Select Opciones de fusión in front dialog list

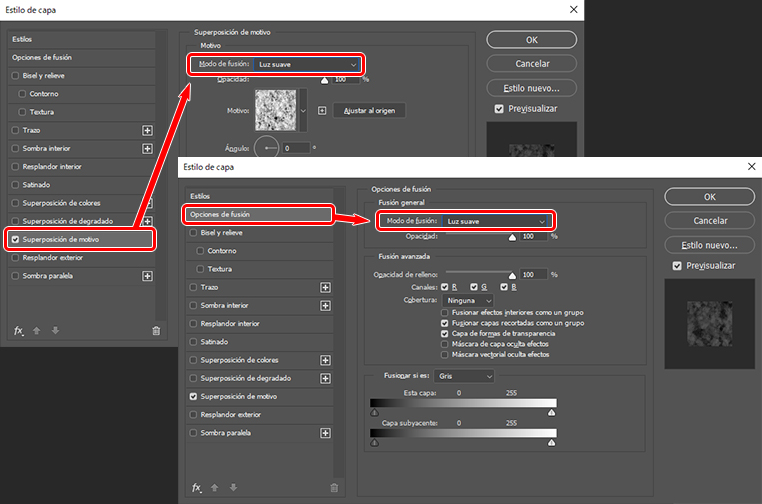click(x=256, y=214)
